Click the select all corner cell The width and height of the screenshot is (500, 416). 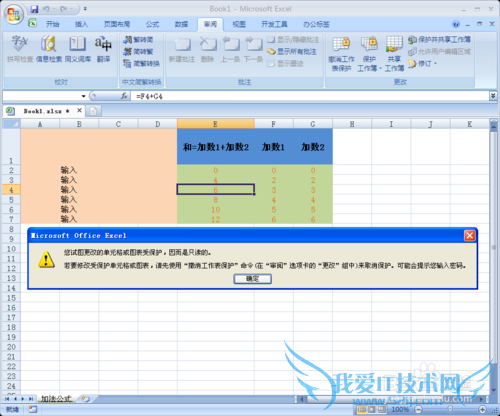[12, 124]
